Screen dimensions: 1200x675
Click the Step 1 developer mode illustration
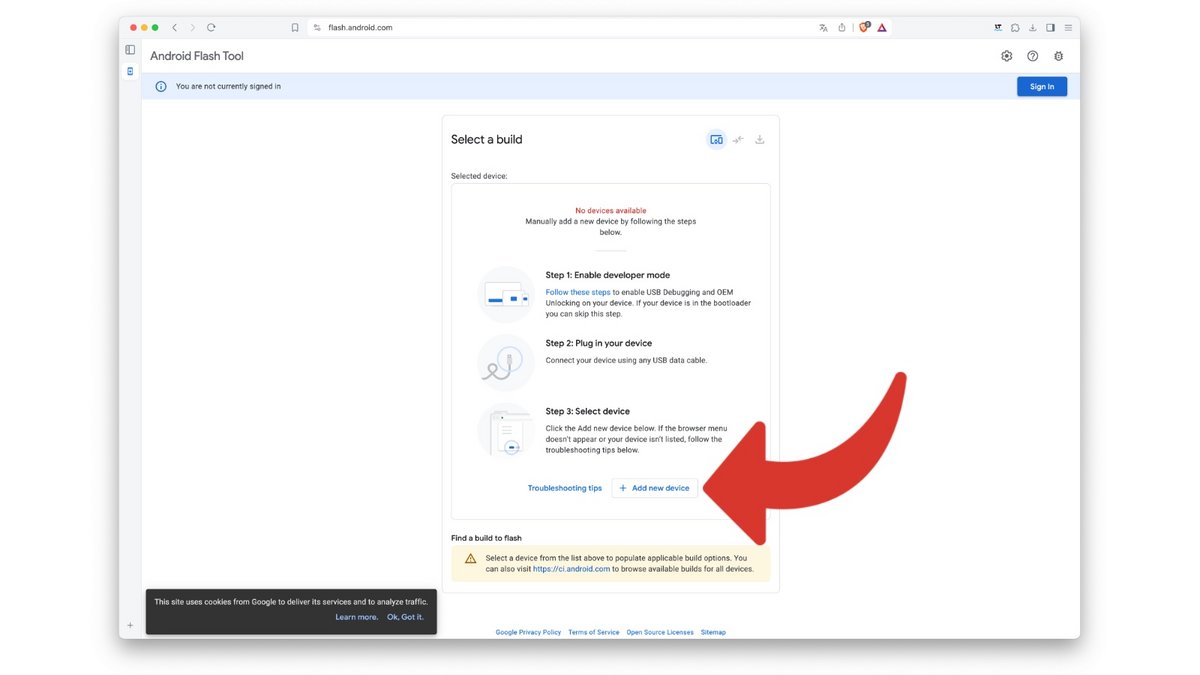pos(506,295)
